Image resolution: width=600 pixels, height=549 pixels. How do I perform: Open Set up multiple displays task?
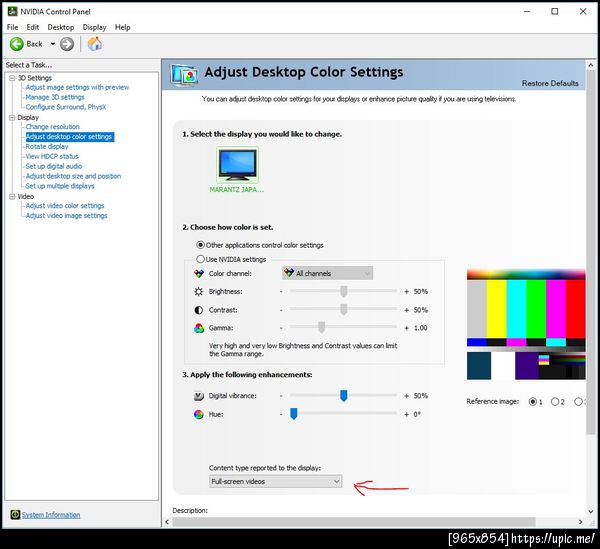(x=60, y=186)
